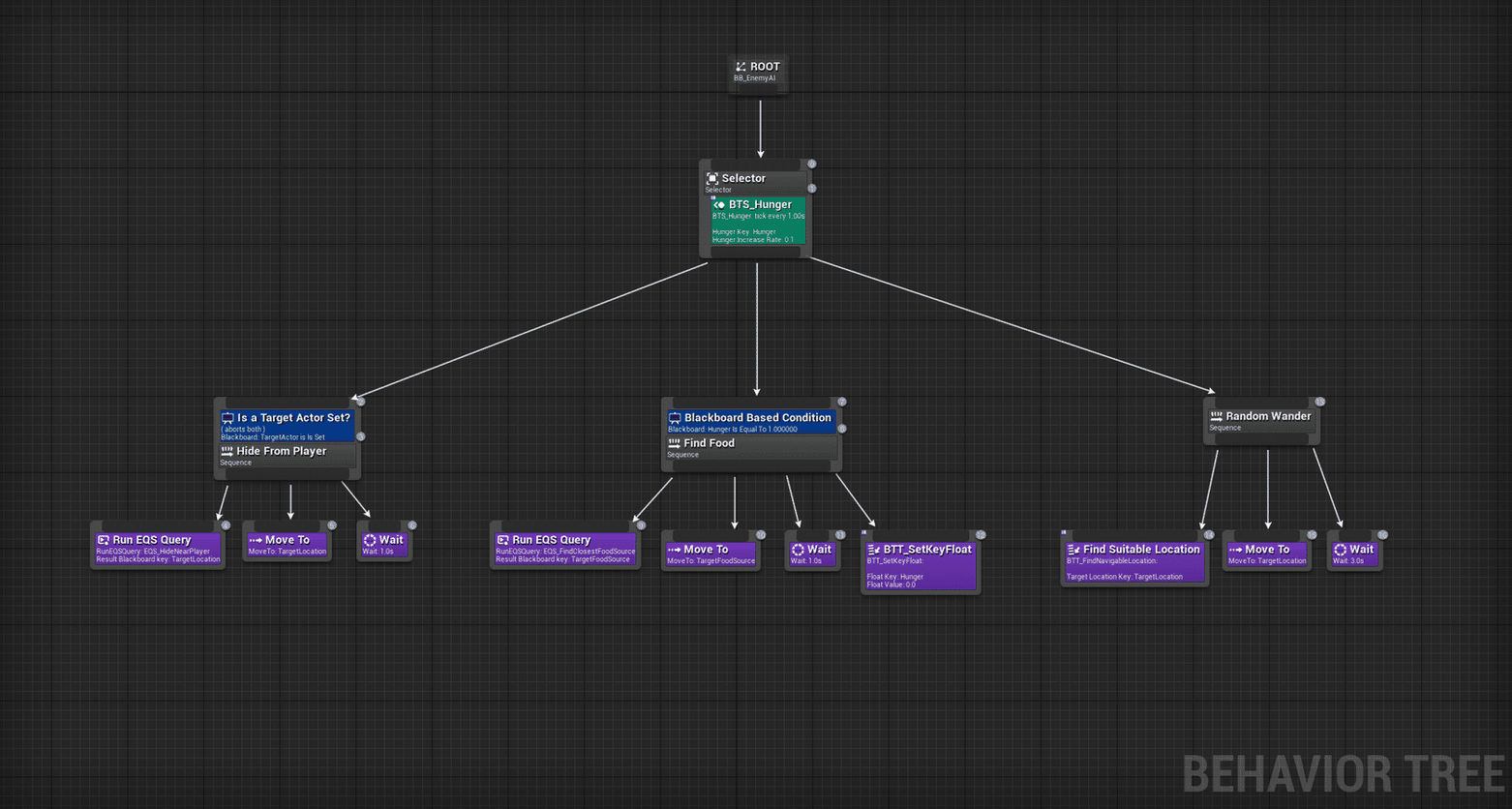The height and width of the screenshot is (809, 1512).
Task: Click the output pin below Hide From Player
Action: 287,474
